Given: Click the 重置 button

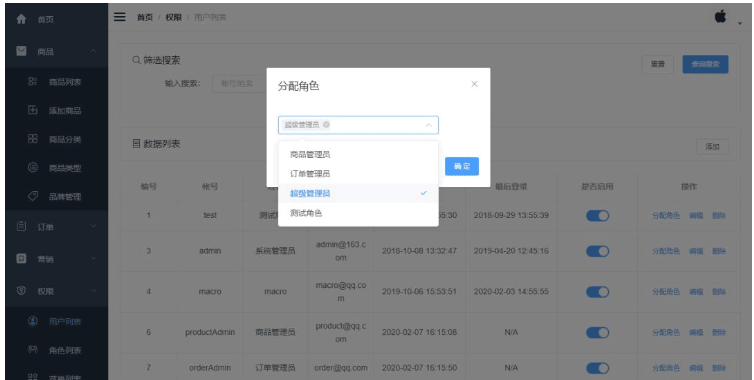Looking at the screenshot, I should tap(658, 64).
